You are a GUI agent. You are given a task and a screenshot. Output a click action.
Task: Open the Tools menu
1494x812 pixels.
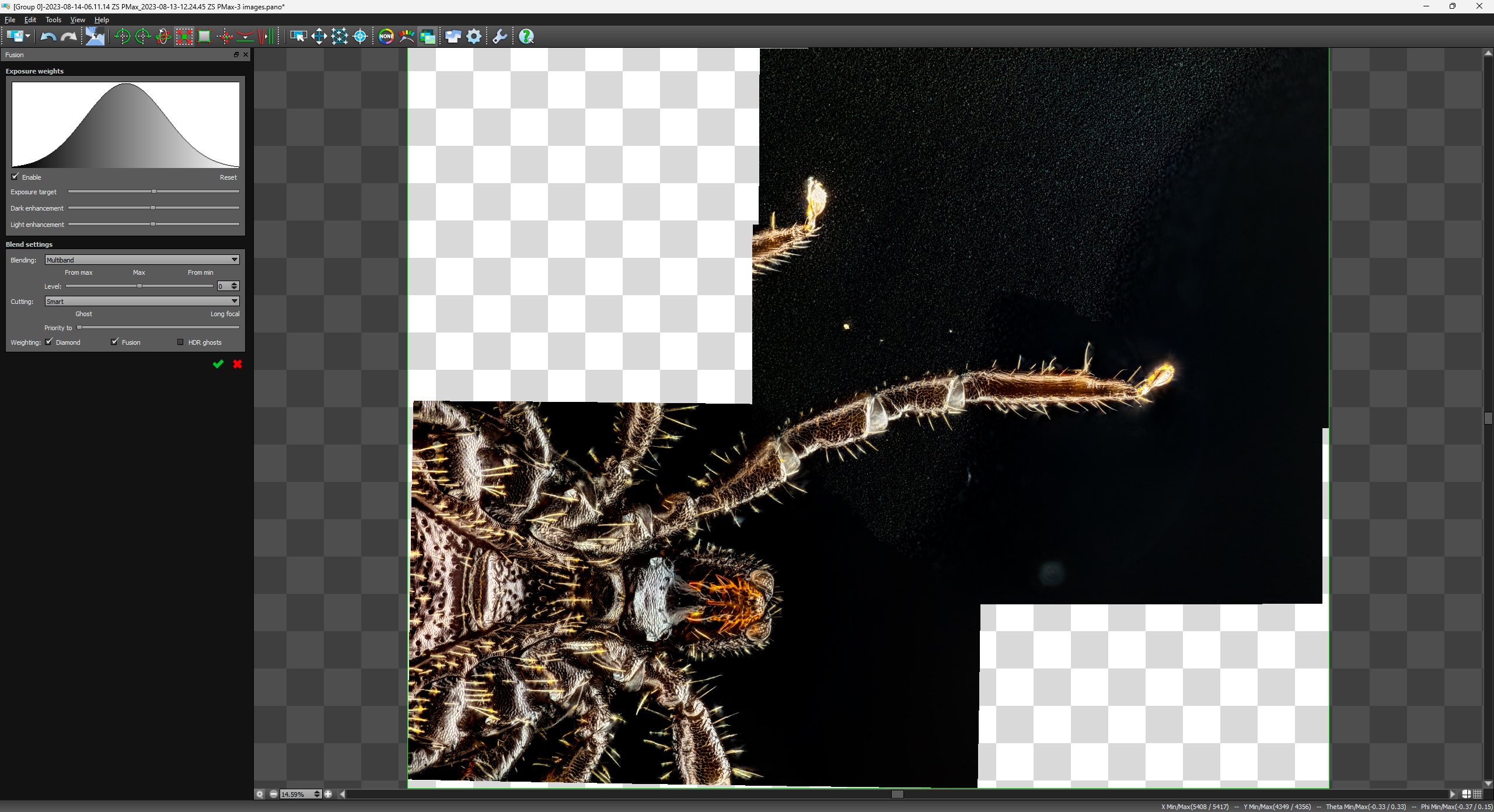[53, 19]
